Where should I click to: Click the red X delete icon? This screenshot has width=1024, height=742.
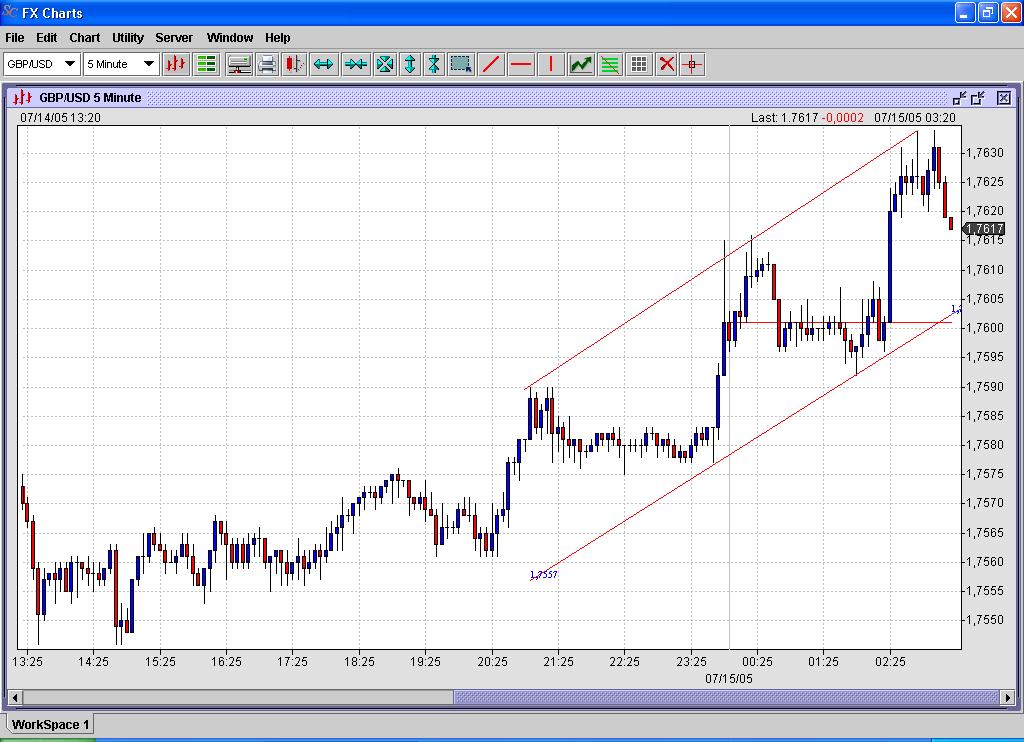(x=666, y=64)
